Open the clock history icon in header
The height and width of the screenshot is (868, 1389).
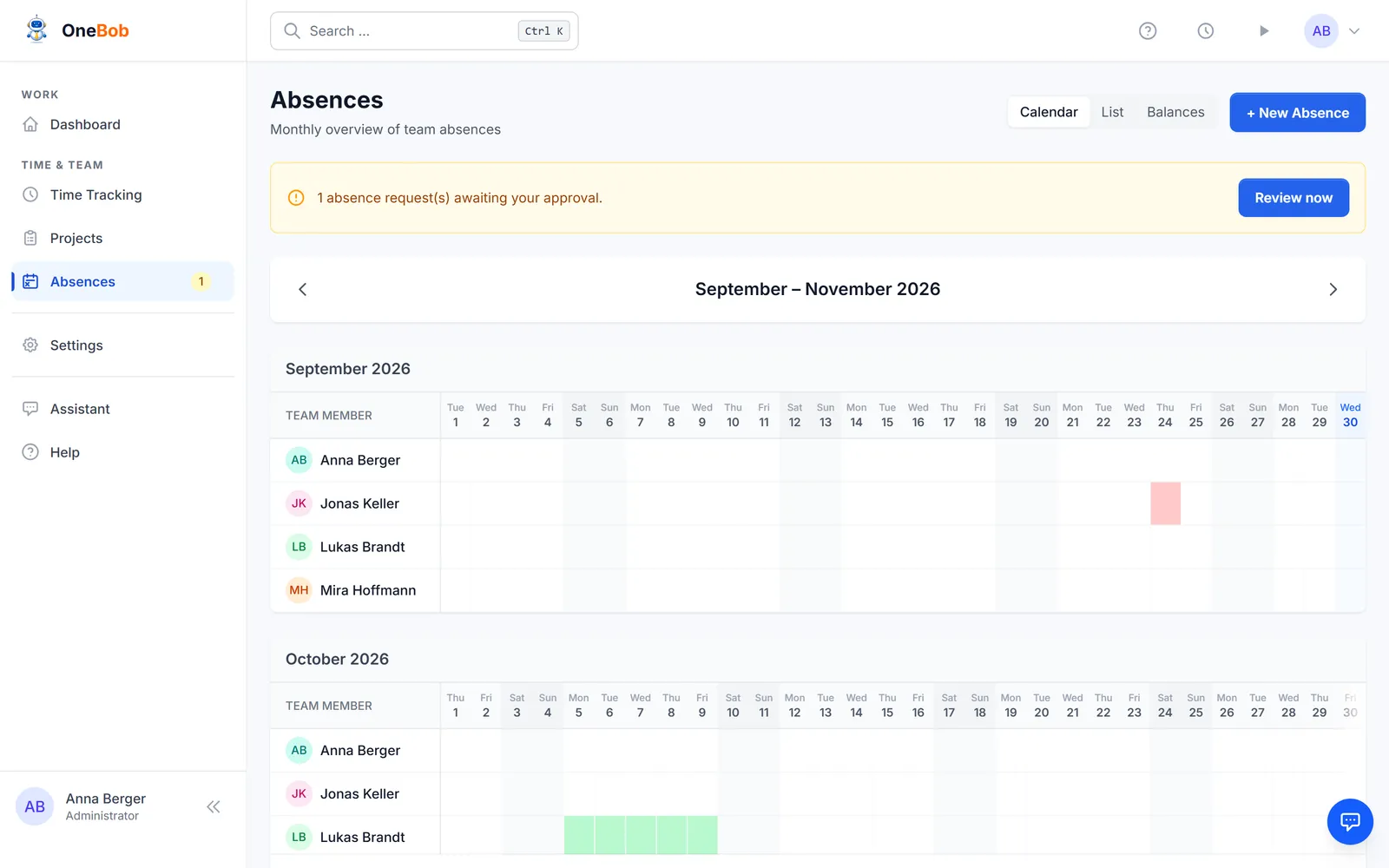coord(1206,30)
